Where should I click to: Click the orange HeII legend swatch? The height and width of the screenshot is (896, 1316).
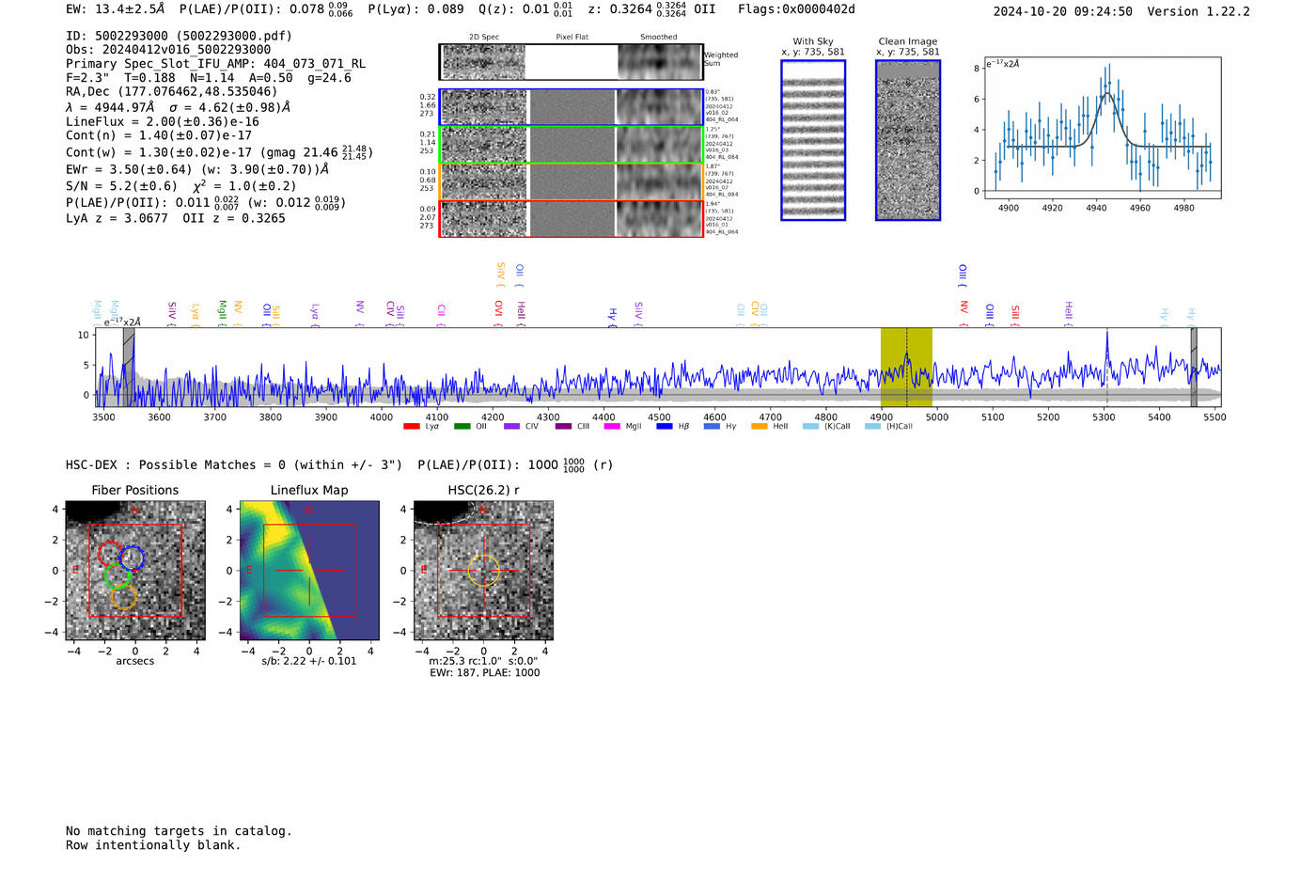pyautogui.click(x=759, y=427)
